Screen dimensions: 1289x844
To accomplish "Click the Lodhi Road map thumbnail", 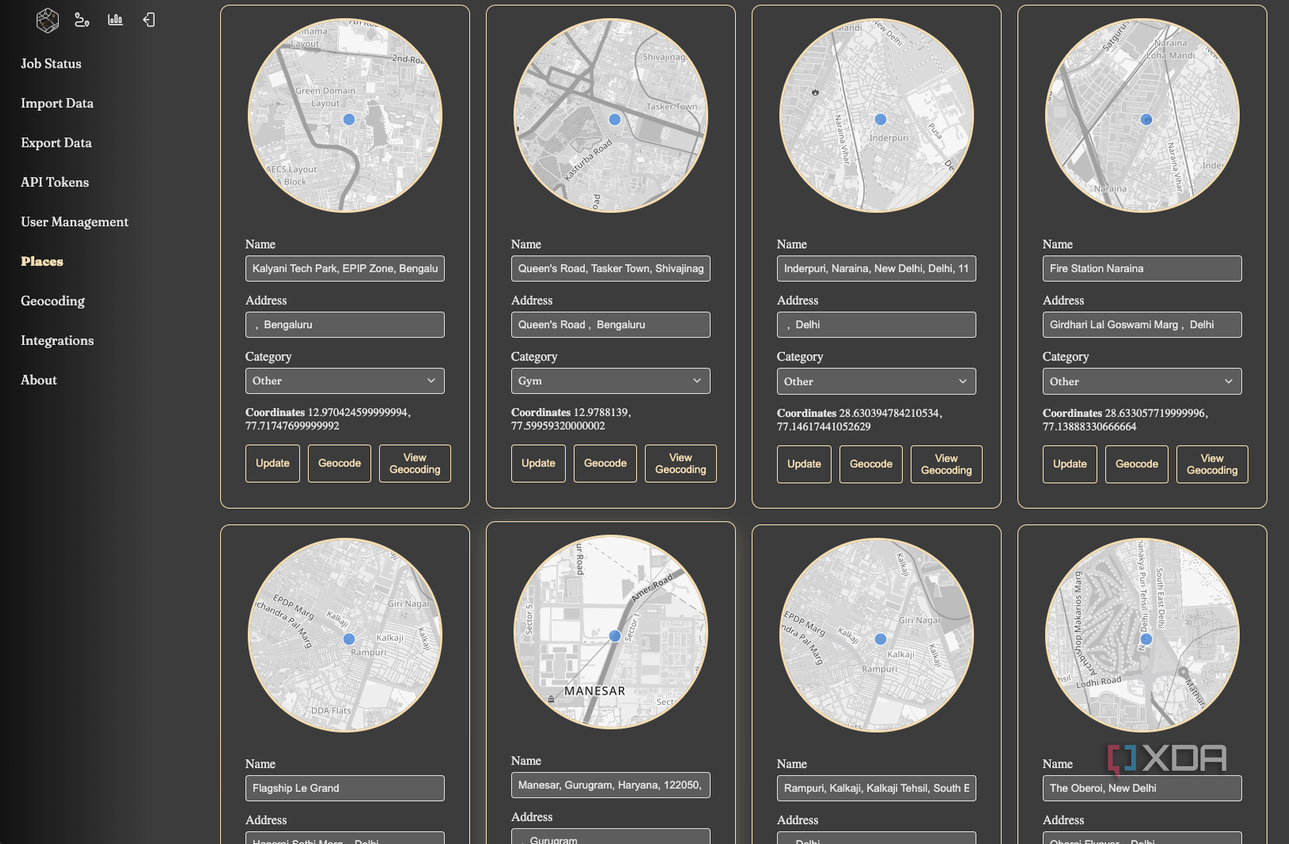I will 1142,636.
